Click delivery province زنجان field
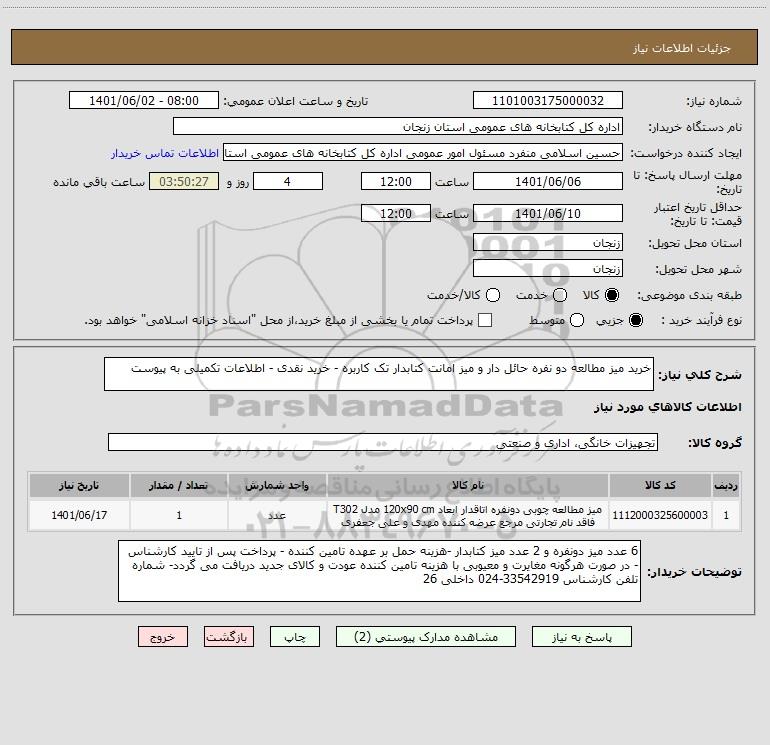 pyautogui.click(x=548, y=243)
